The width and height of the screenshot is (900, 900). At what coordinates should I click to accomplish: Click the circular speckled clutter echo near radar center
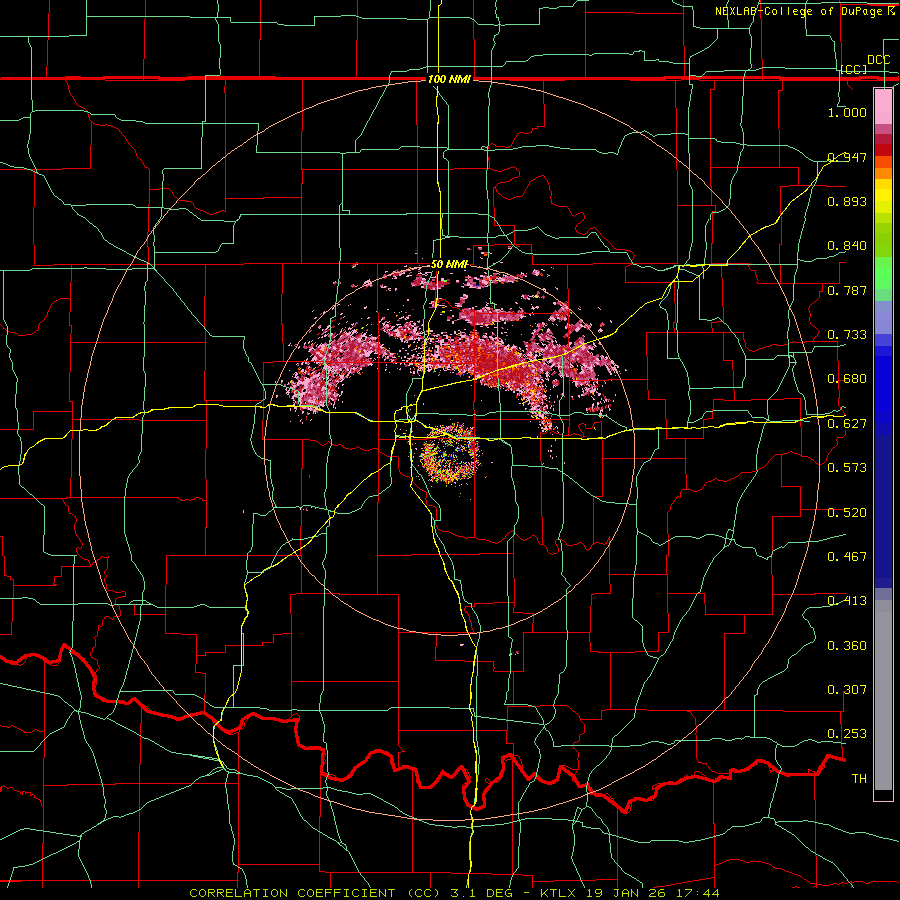pyautogui.click(x=450, y=453)
